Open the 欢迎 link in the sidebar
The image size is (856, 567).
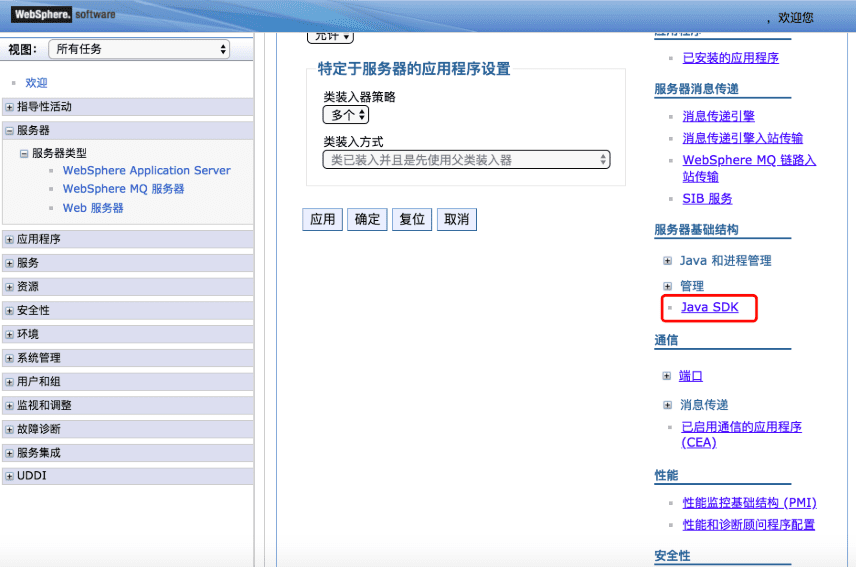click(37, 83)
